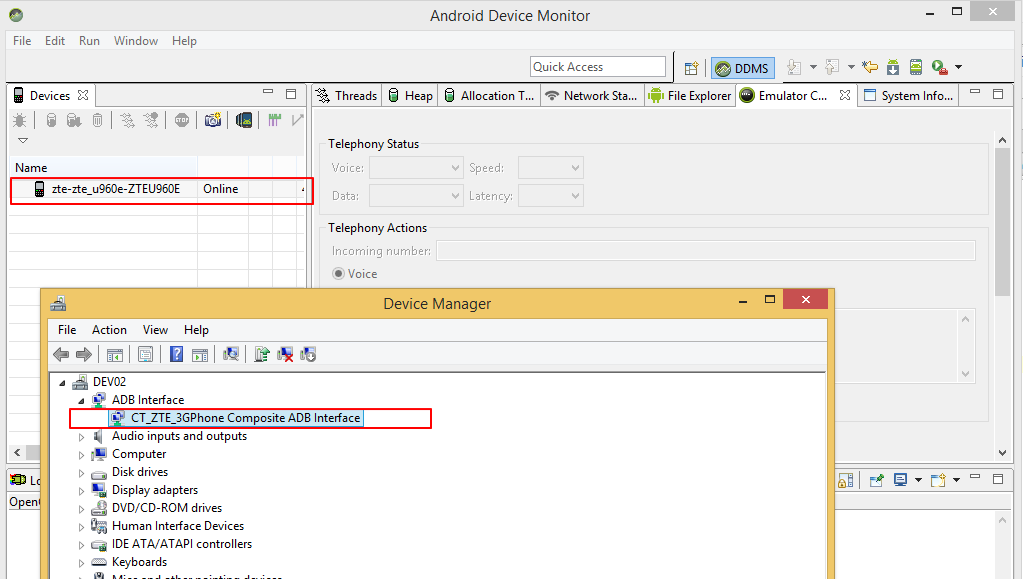Click the Open Perspective icon

692,68
